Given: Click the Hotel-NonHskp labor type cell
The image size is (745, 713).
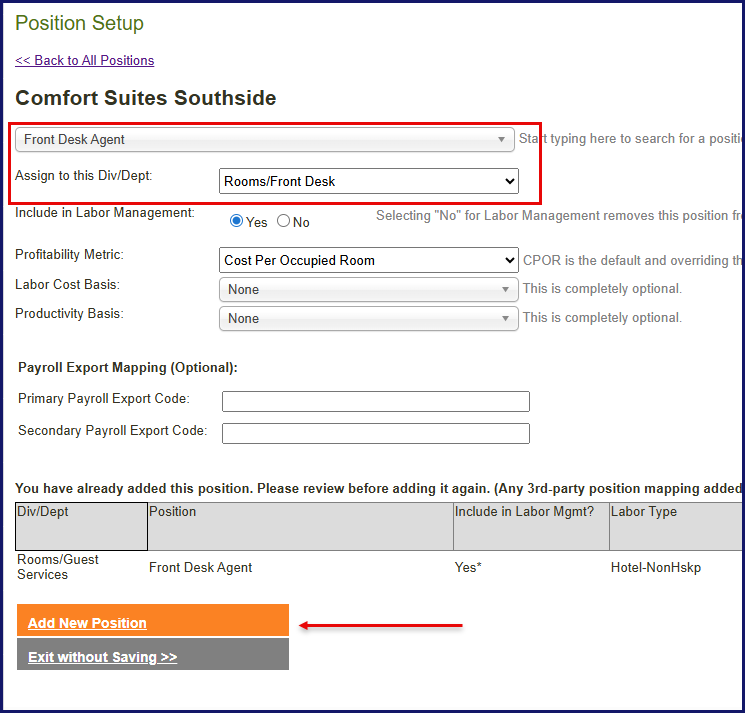Looking at the screenshot, I should 656,568.
